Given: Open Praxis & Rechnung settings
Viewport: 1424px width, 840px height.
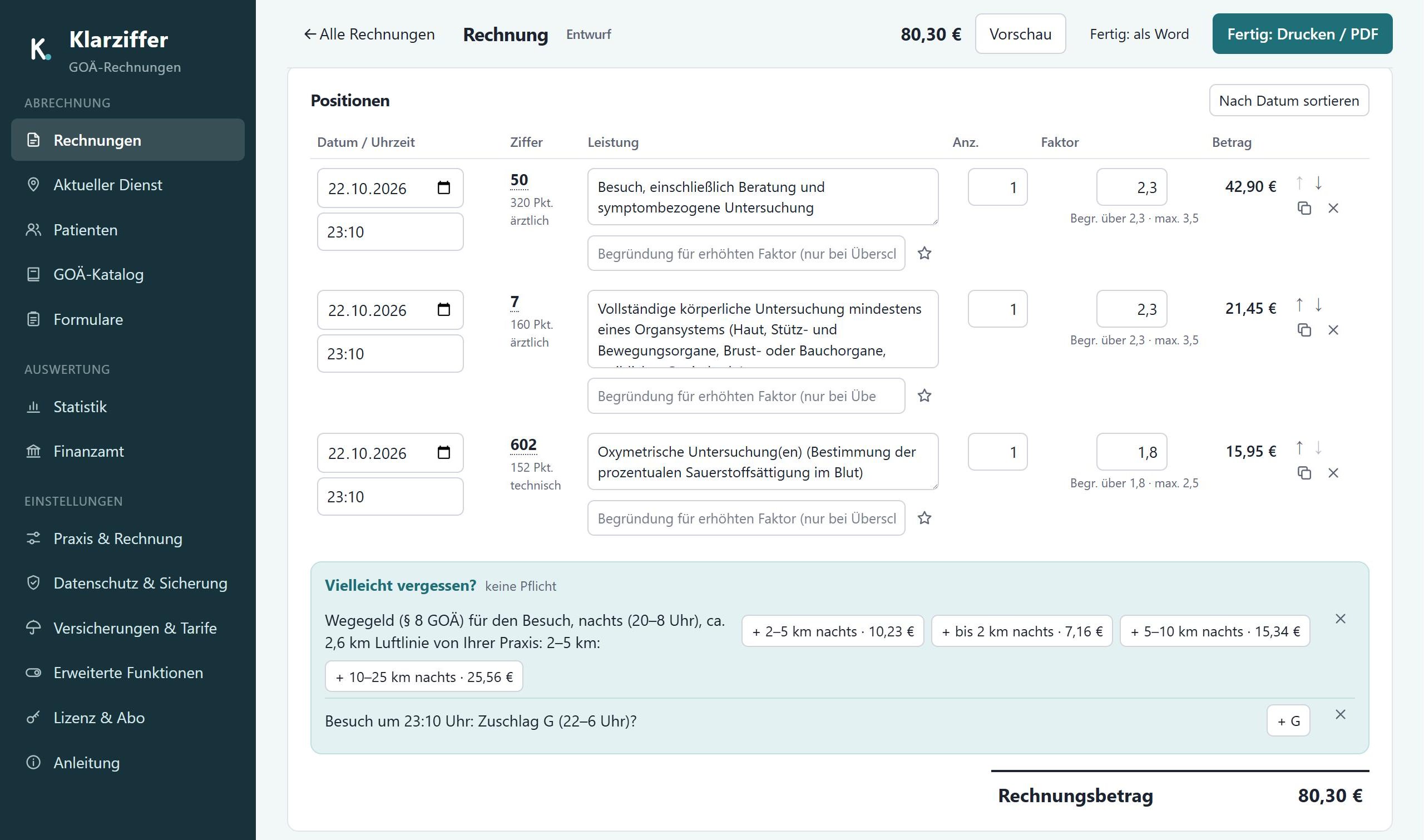Looking at the screenshot, I should pyautogui.click(x=128, y=538).
